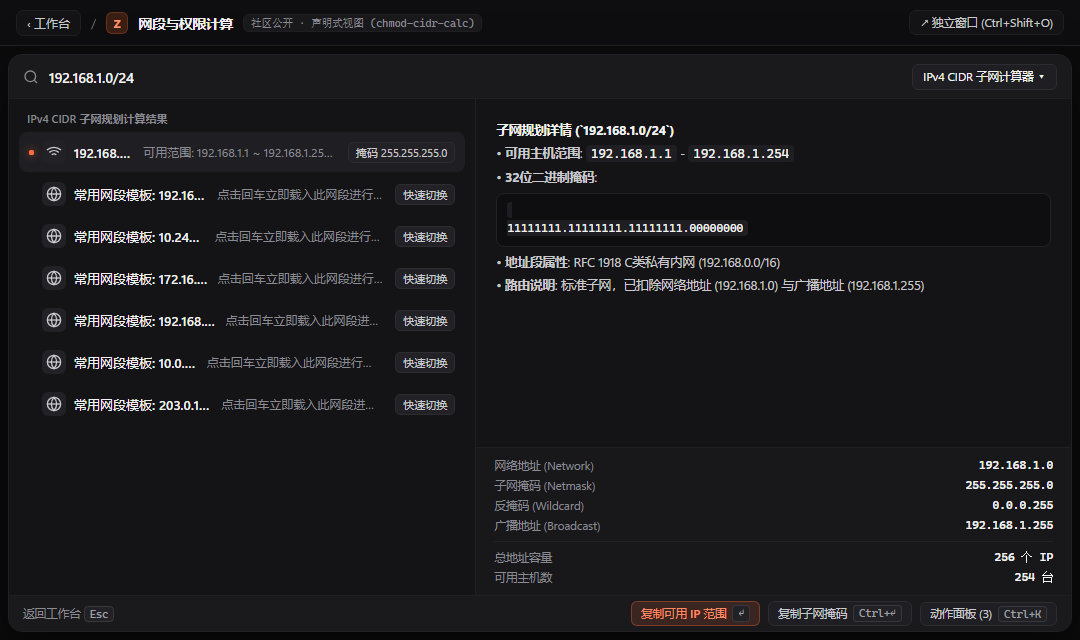Go back via the 工作台 breadcrumb button

pyautogui.click(x=48, y=23)
